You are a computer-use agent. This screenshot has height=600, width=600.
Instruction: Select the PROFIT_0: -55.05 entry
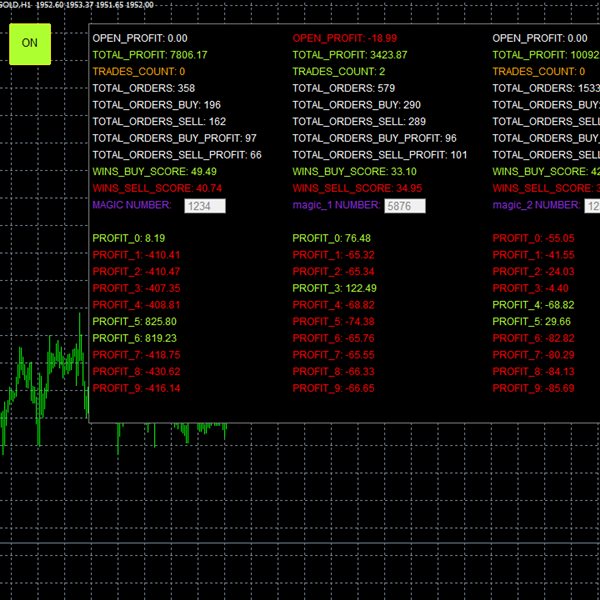(x=533, y=238)
